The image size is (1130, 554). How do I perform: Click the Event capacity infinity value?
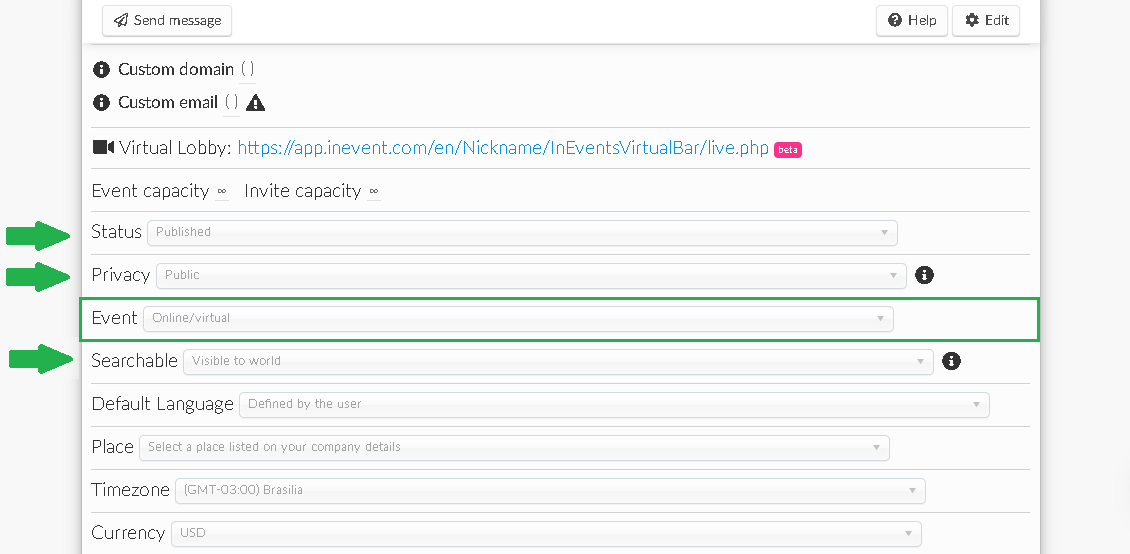[x=222, y=191]
